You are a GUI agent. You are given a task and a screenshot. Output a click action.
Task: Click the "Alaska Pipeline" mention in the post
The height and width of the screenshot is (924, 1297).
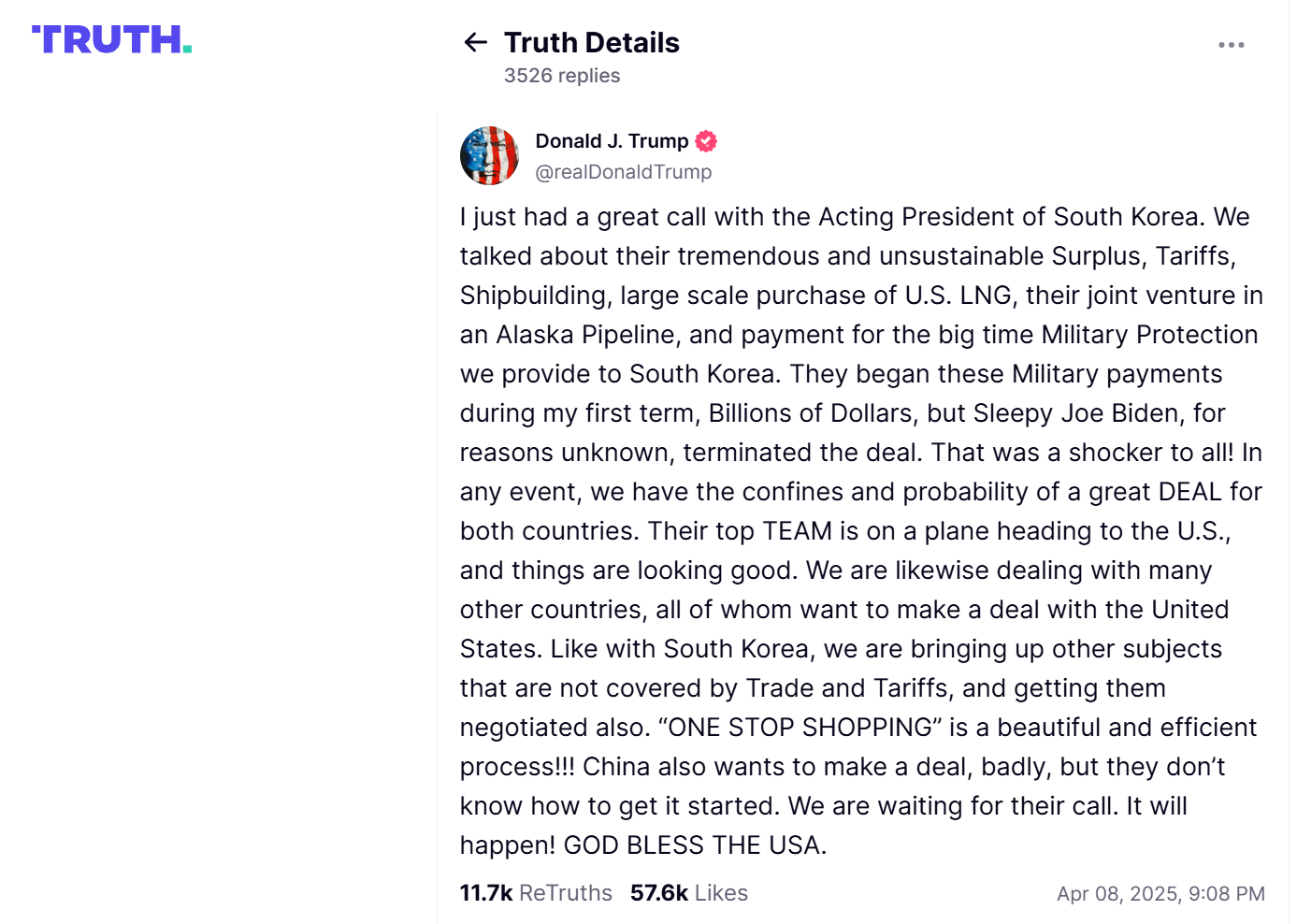click(585, 335)
